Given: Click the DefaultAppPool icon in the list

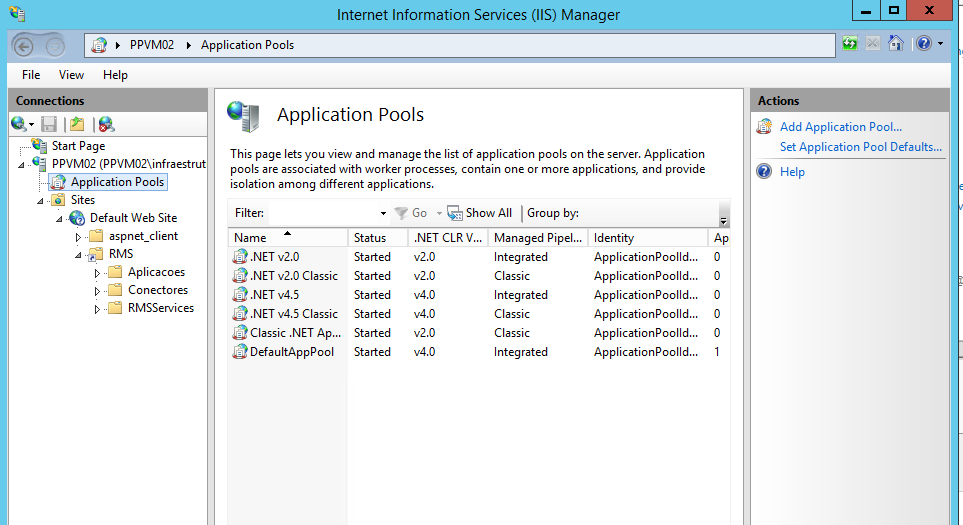Looking at the screenshot, I should [x=240, y=352].
